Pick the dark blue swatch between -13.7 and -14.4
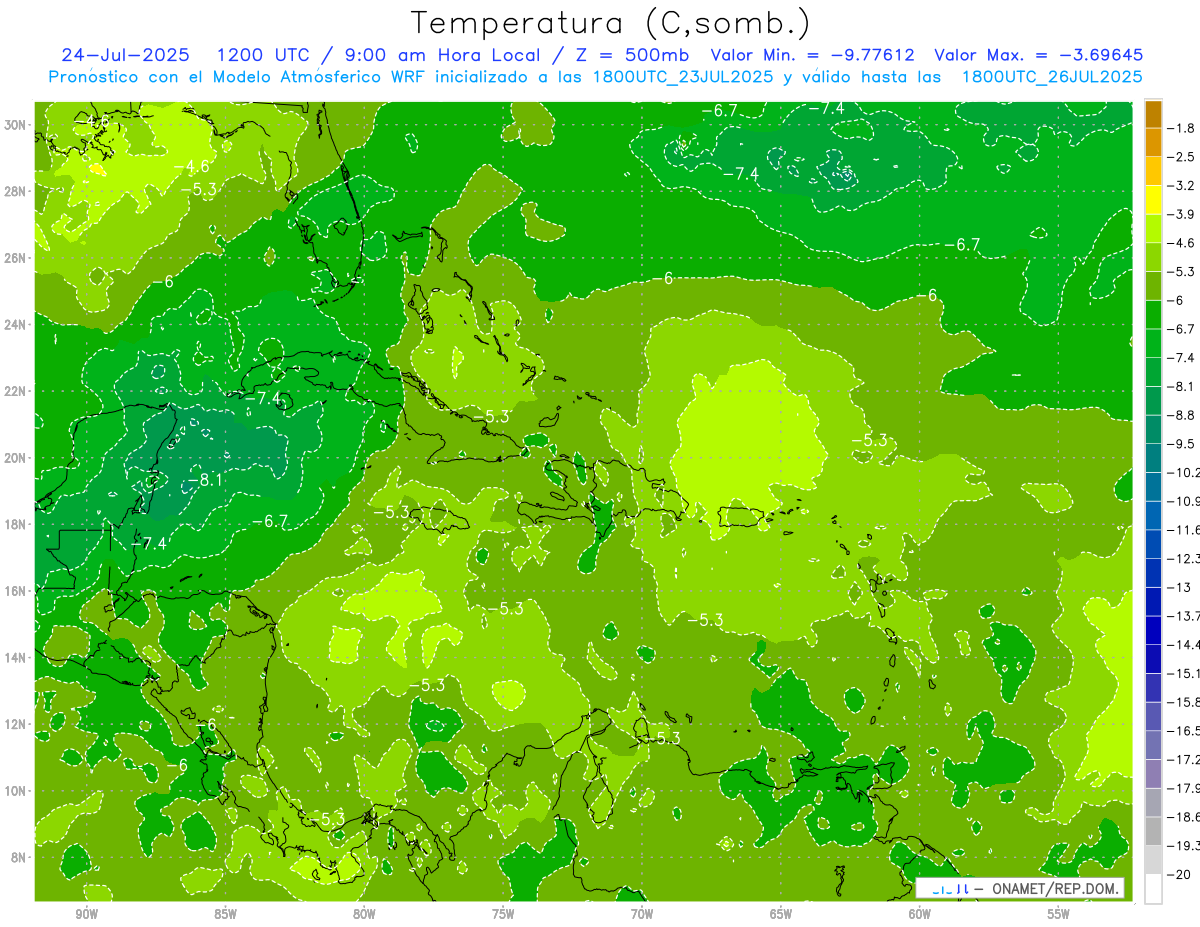1200x927 pixels. [x=1153, y=630]
